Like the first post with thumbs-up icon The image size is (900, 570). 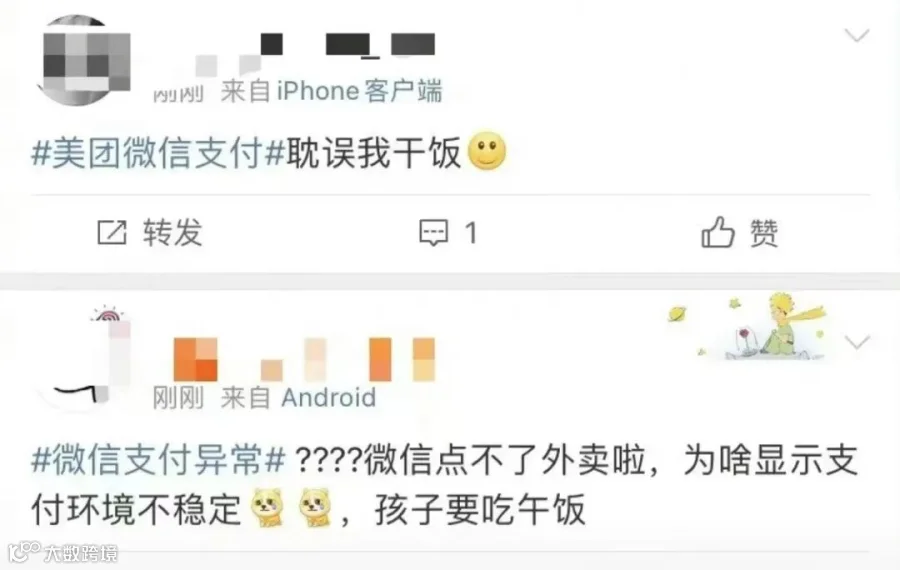[x=717, y=232]
